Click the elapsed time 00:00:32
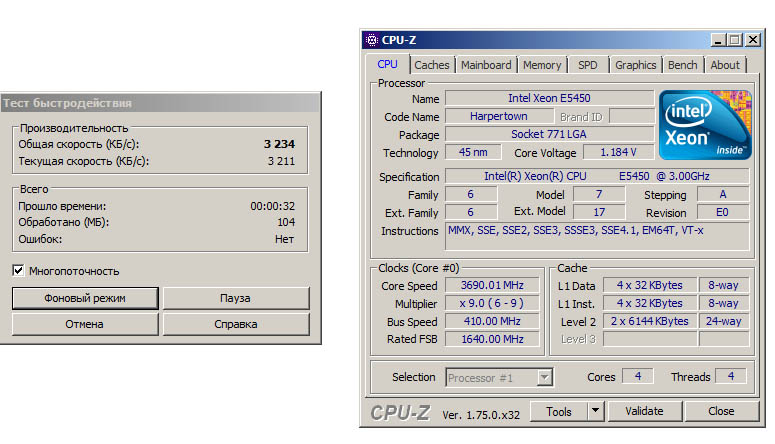This screenshot has width=775, height=444. tap(272, 206)
